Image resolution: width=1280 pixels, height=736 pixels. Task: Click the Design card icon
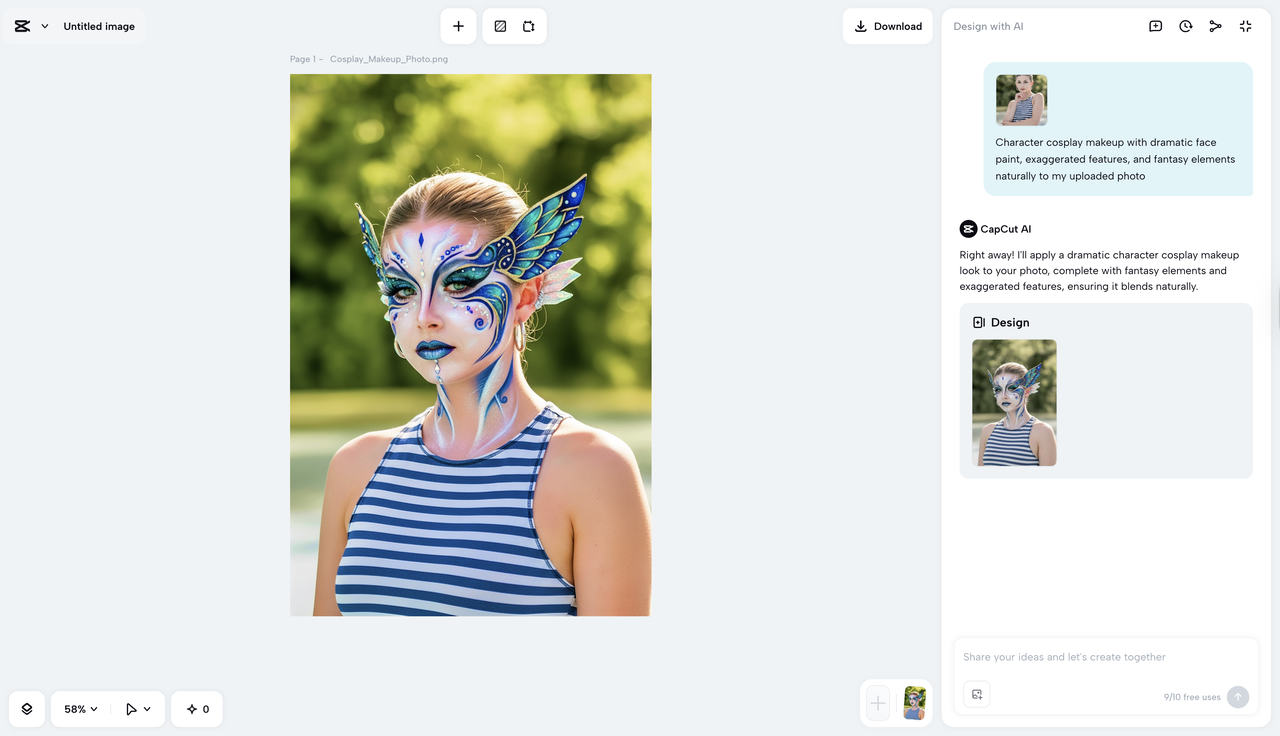coord(979,322)
